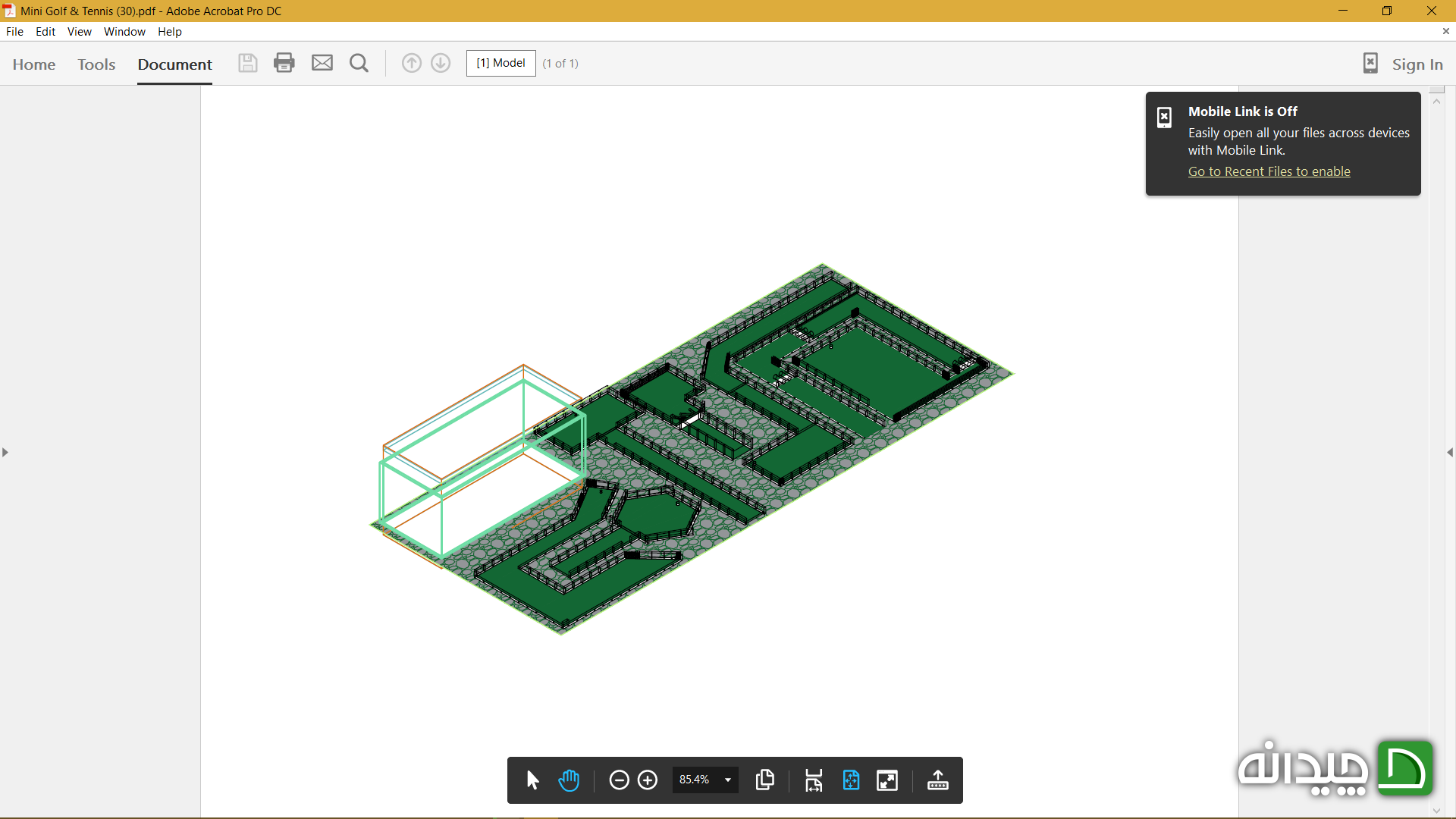Click the '(1 of 1)' page count text
The height and width of the screenshot is (819, 1456).
(x=560, y=64)
